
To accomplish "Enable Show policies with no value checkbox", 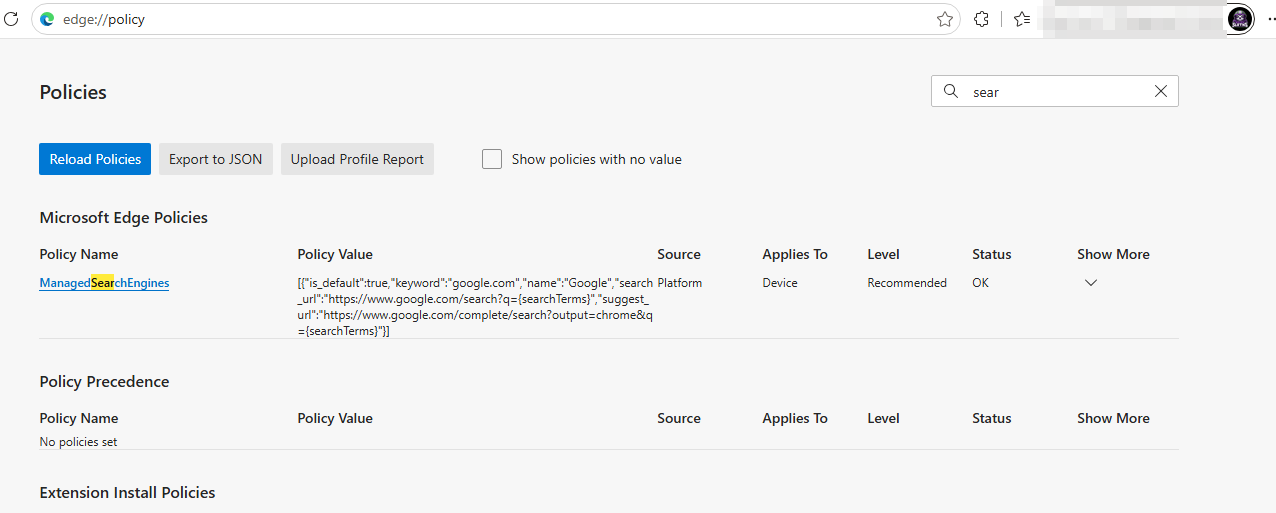I will pos(492,159).
